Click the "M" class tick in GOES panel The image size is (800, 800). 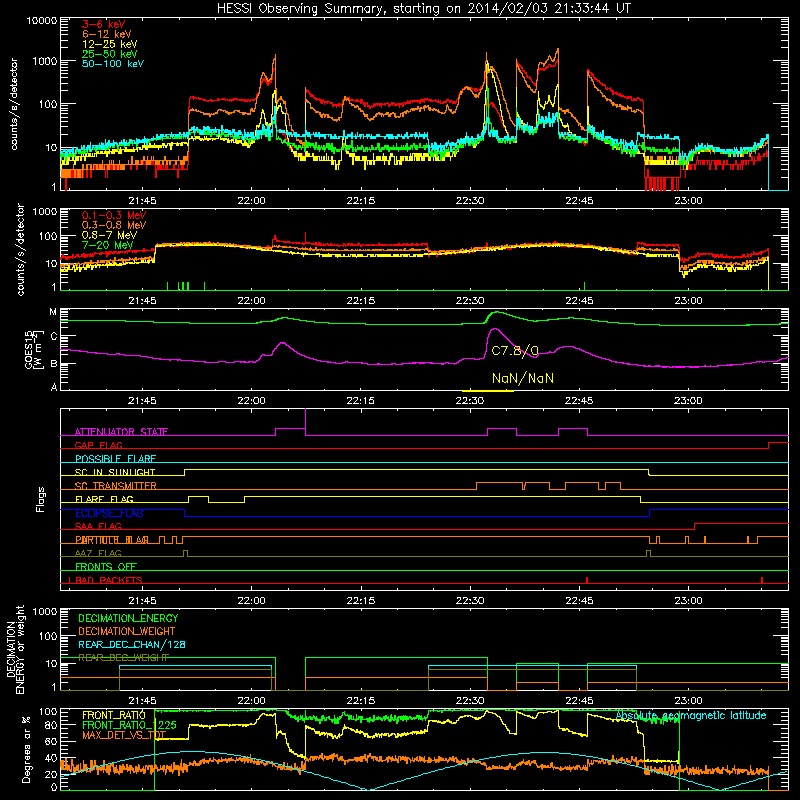(x=53, y=312)
